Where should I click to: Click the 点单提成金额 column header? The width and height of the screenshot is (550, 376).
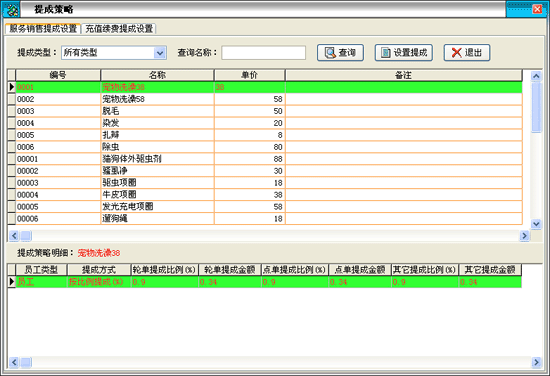click(x=360, y=270)
